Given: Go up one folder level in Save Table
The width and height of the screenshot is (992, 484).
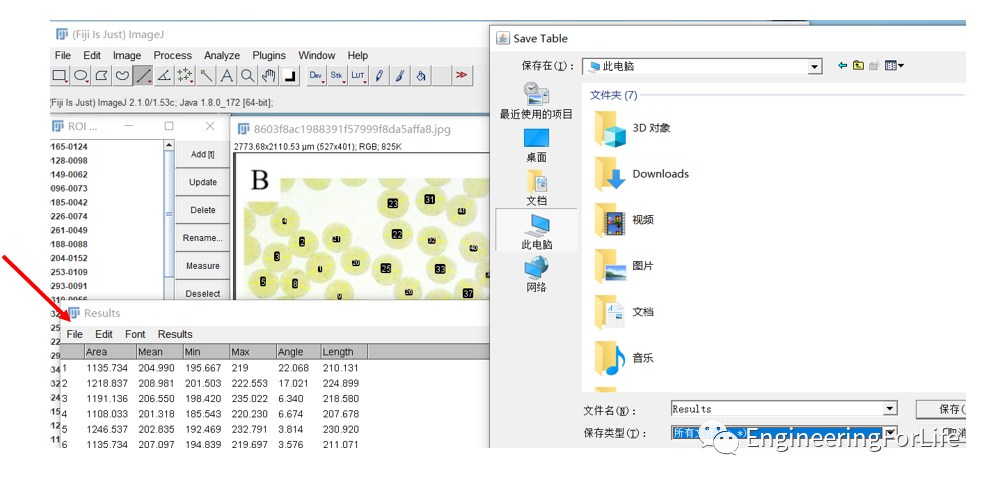Looking at the screenshot, I should click(859, 65).
